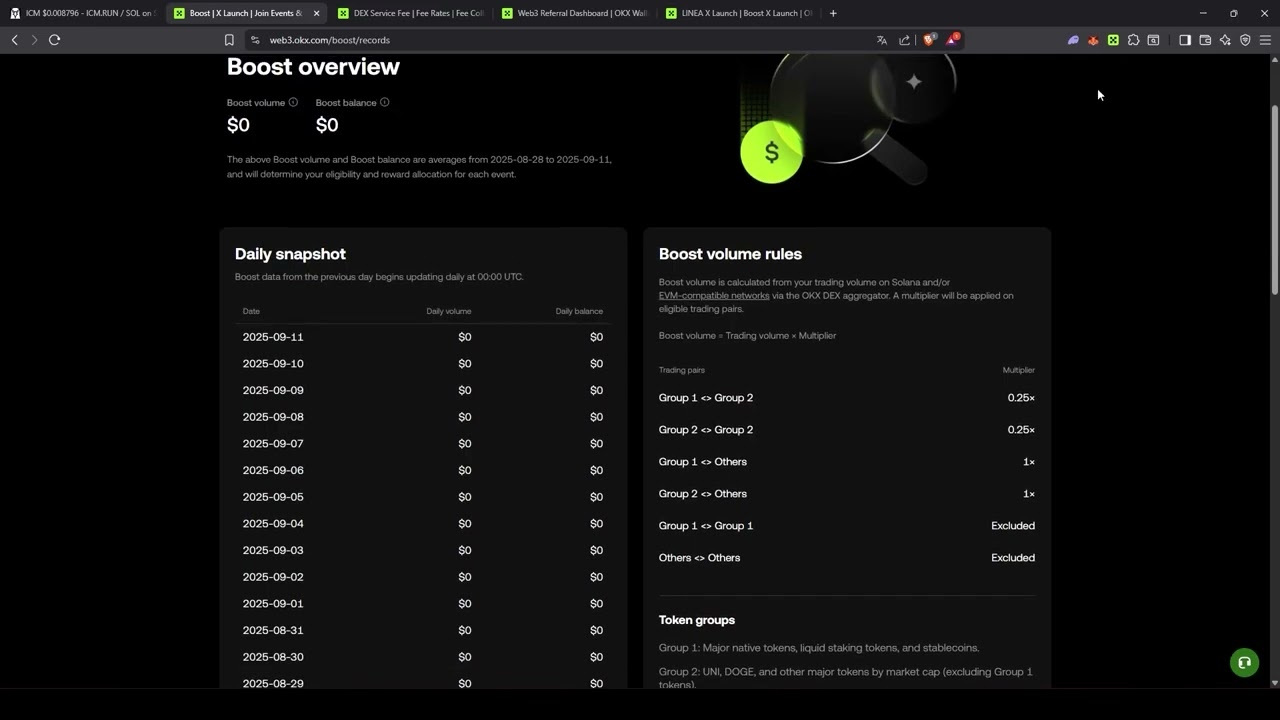The width and height of the screenshot is (1280, 720).
Task: Click the Boost volume rules heading
Action: tap(730, 254)
